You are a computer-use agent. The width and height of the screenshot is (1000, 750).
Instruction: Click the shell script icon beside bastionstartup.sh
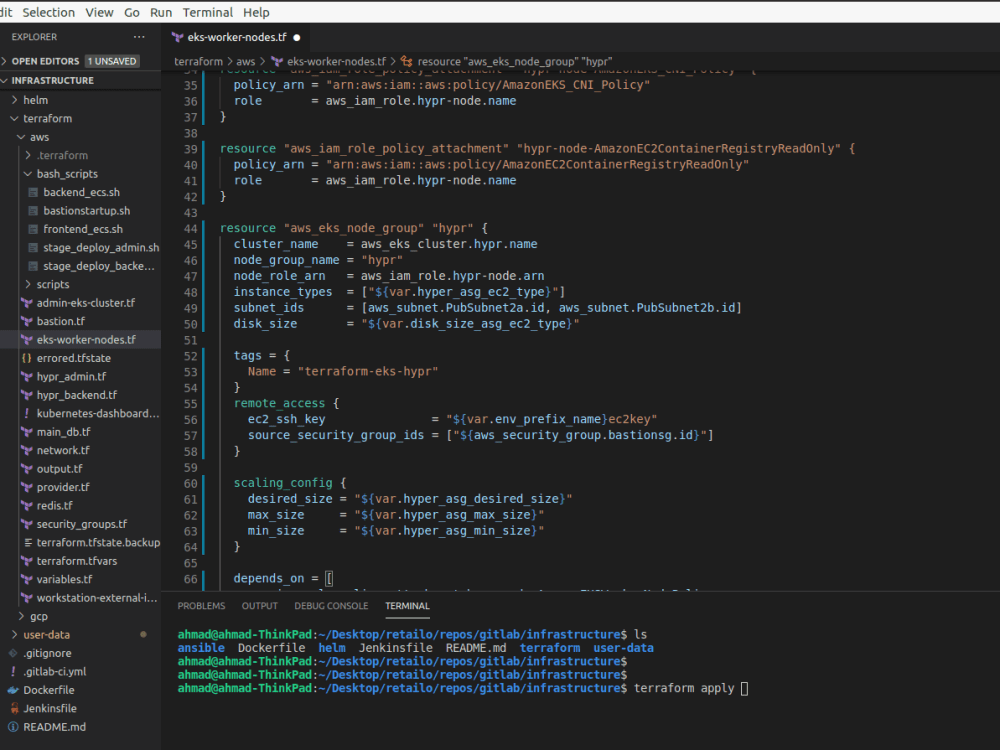[33, 210]
